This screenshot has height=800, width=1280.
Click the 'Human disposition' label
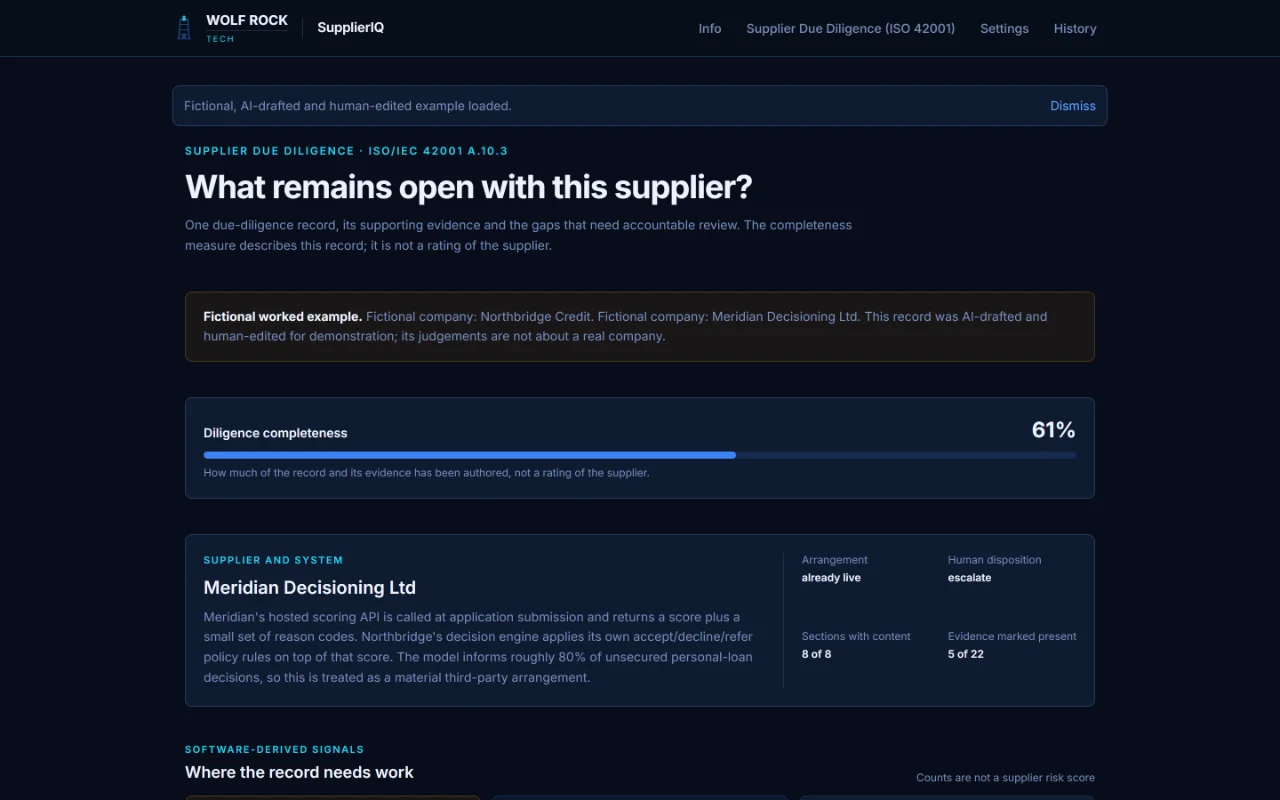coord(995,560)
